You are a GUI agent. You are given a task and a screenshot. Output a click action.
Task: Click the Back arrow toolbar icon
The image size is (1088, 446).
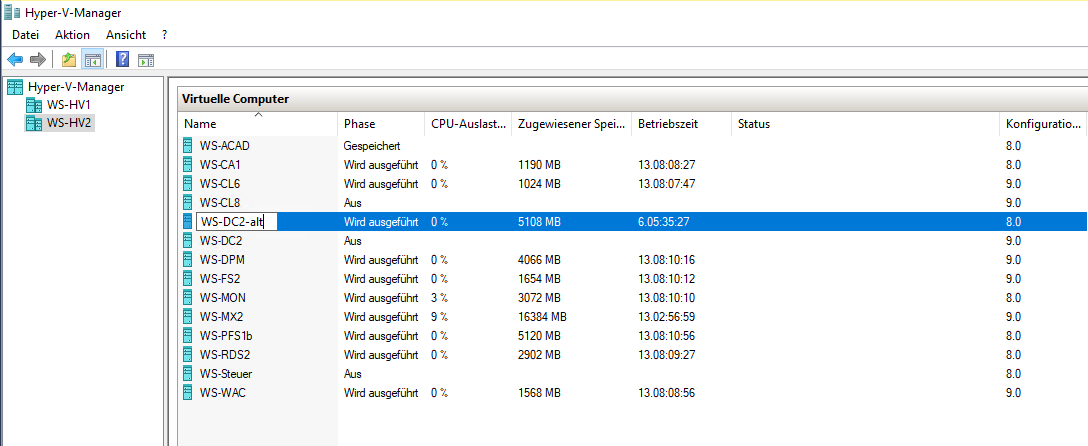(15, 60)
